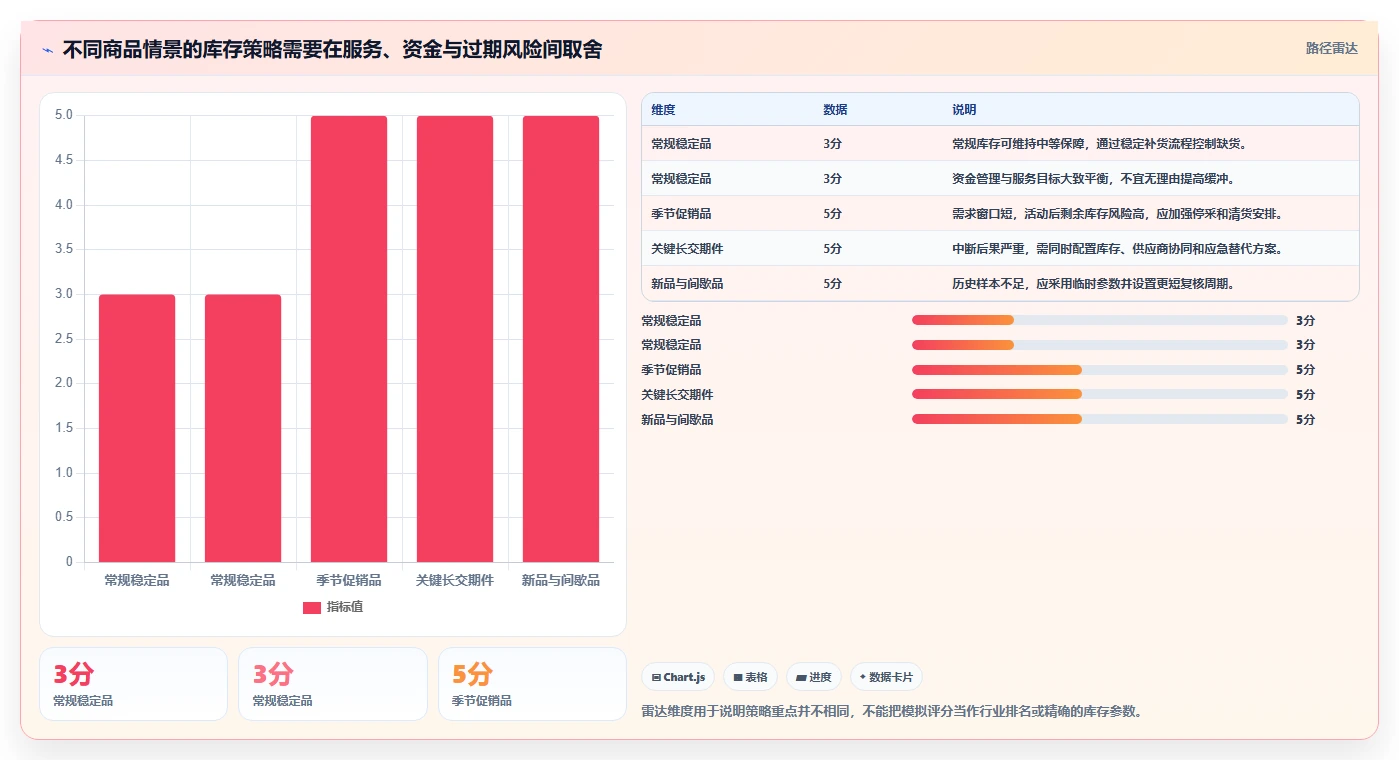Click the 4.5 y-axis tick label

click(64, 160)
